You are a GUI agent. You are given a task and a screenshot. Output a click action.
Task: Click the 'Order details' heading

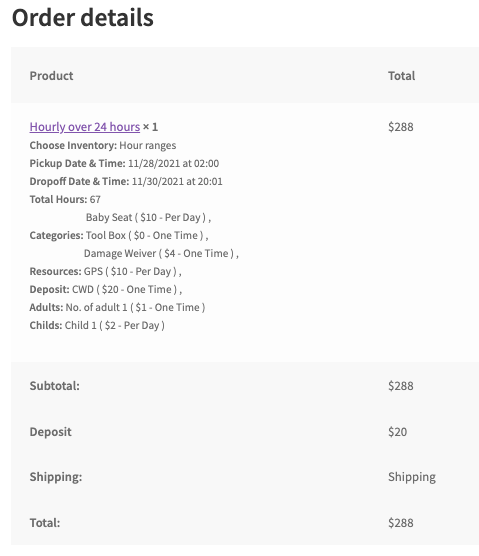click(x=83, y=18)
